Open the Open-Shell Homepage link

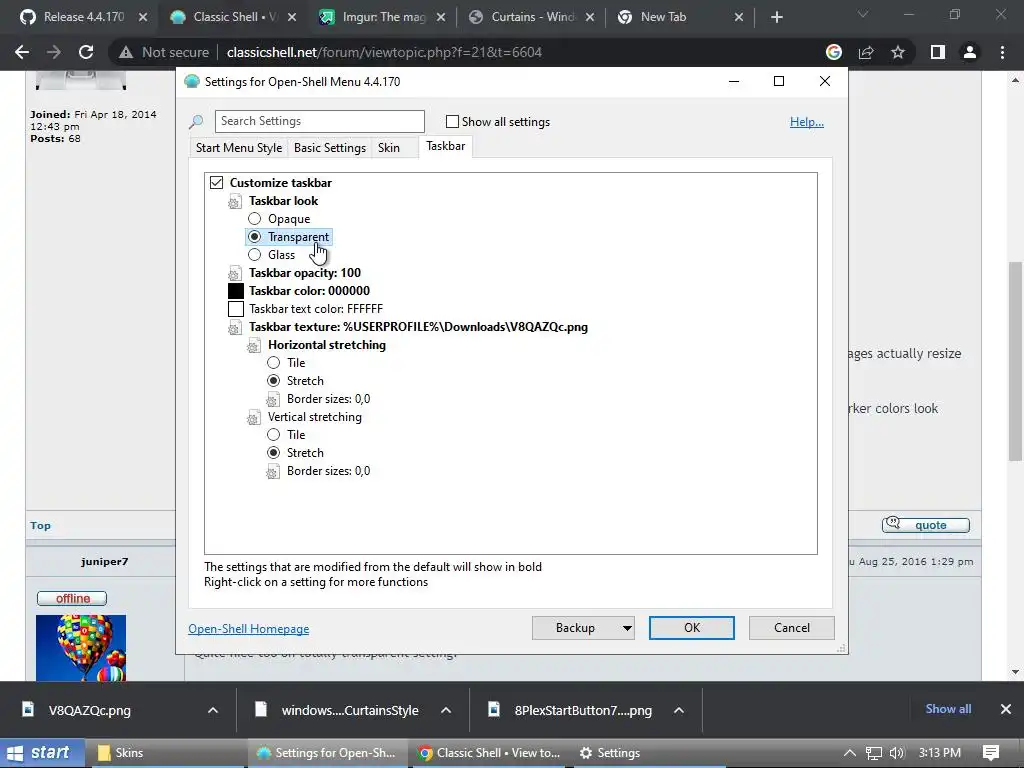[x=249, y=629]
